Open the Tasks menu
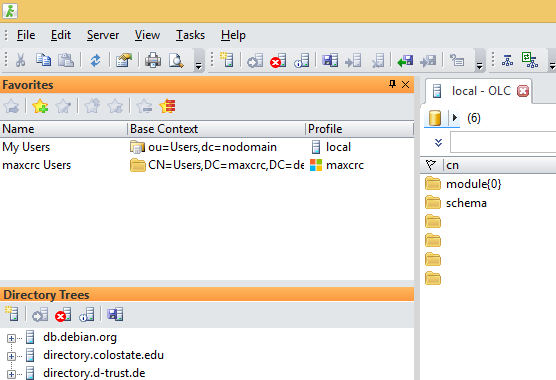 [190, 35]
